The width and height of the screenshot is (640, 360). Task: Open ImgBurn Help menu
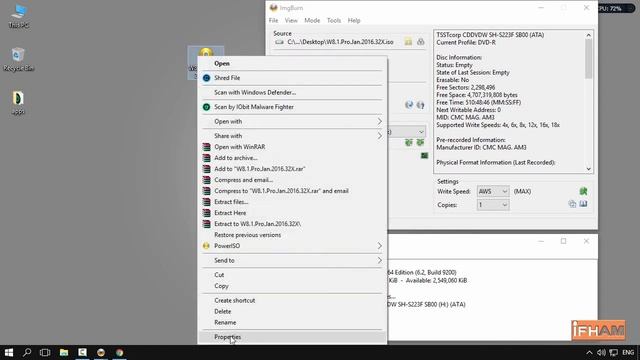click(x=354, y=20)
